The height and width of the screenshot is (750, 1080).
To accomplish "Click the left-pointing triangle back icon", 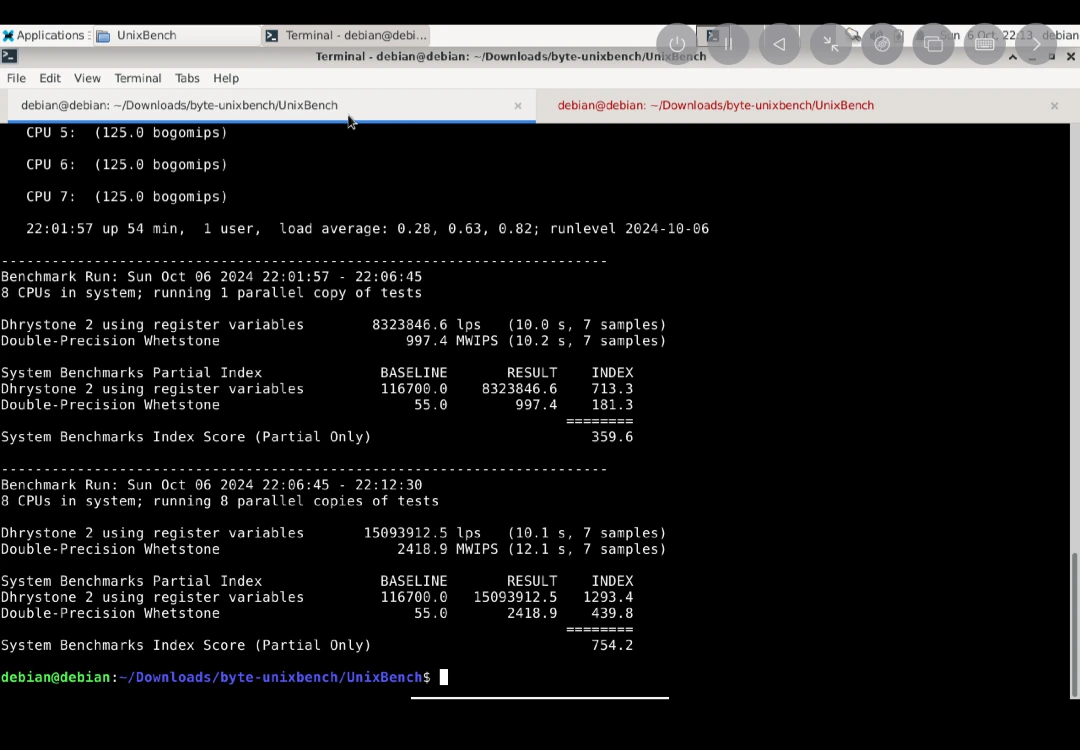I will click(779, 44).
